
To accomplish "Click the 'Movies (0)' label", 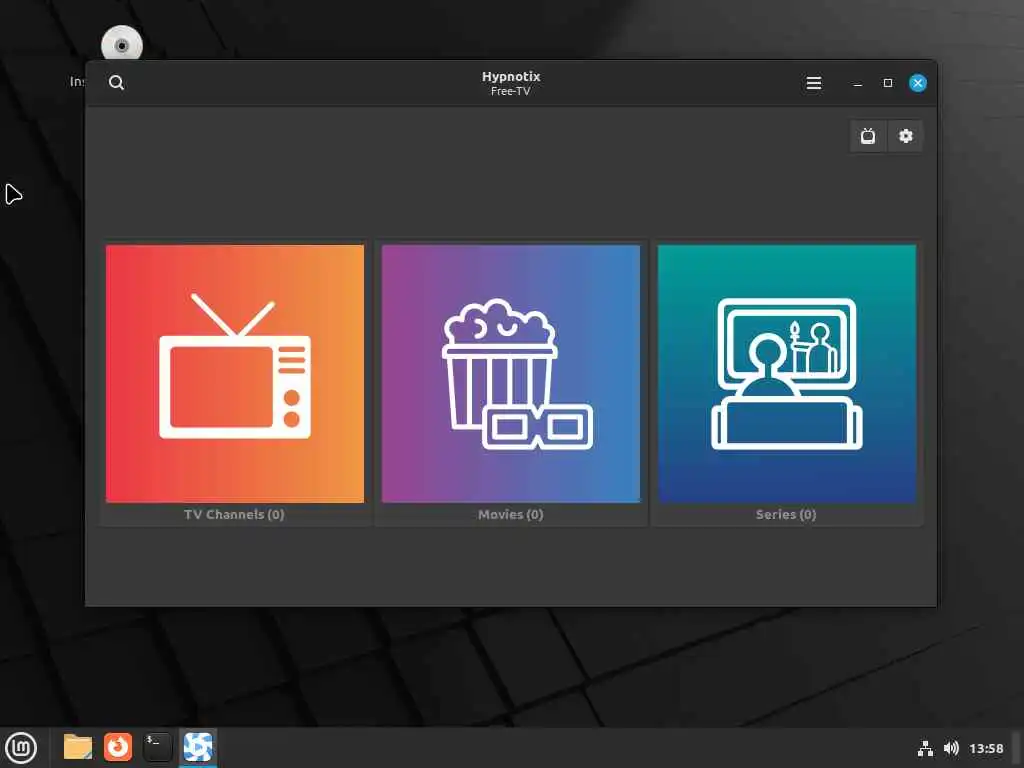I will [x=511, y=515].
